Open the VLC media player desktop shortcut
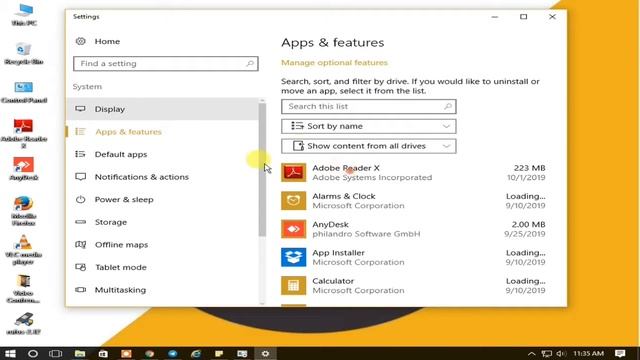 (x=23, y=250)
